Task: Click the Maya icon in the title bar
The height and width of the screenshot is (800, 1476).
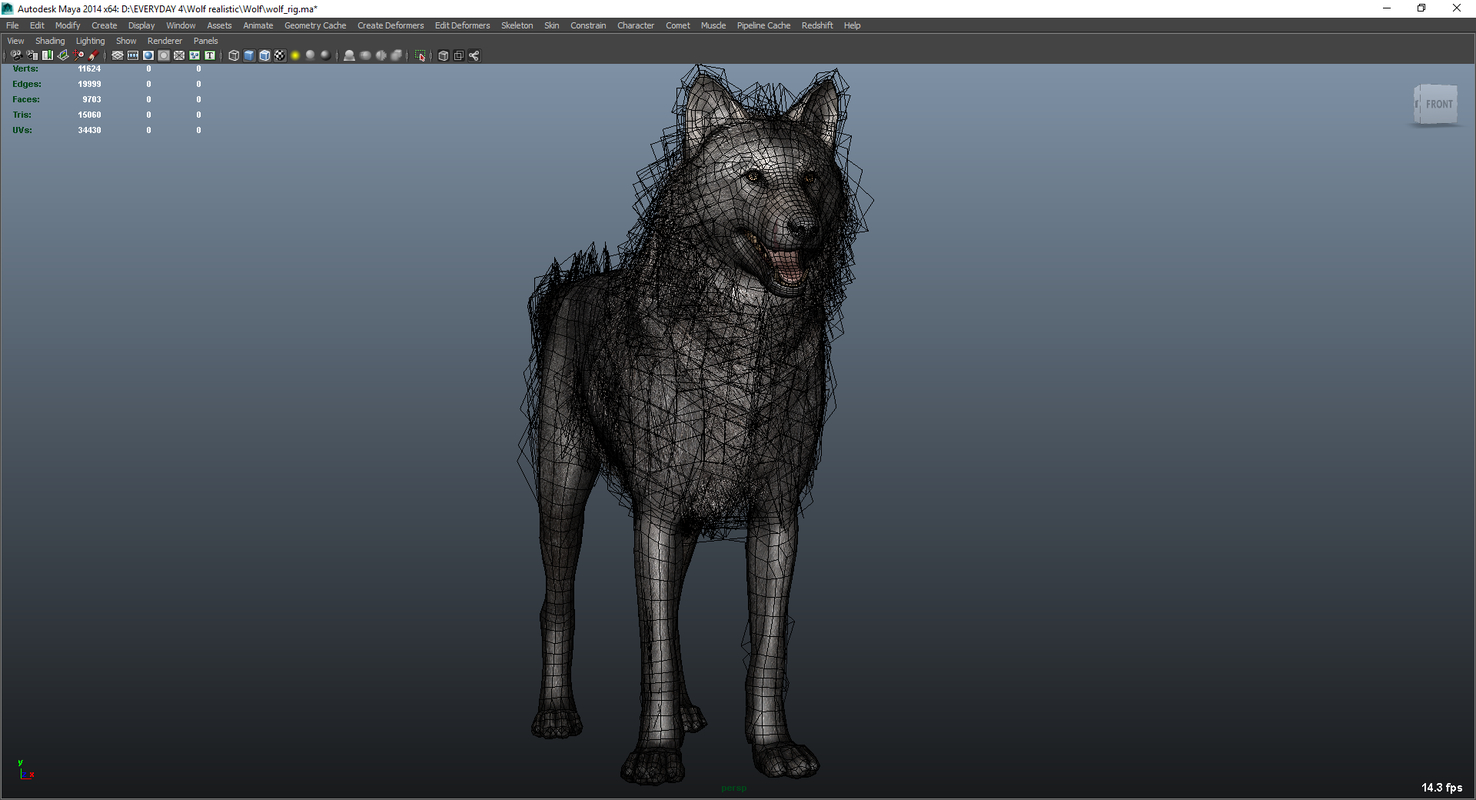Action: [7, 8]
